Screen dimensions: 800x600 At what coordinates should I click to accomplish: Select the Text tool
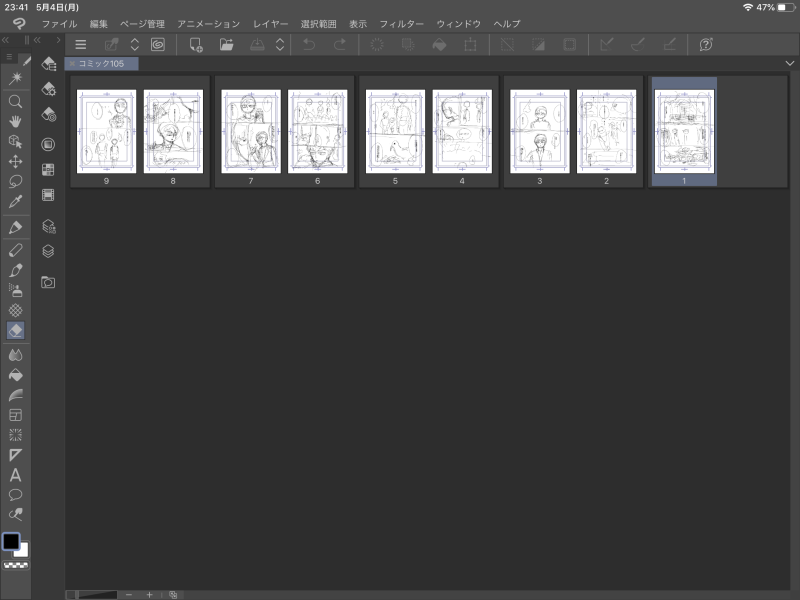pos(15,475)
